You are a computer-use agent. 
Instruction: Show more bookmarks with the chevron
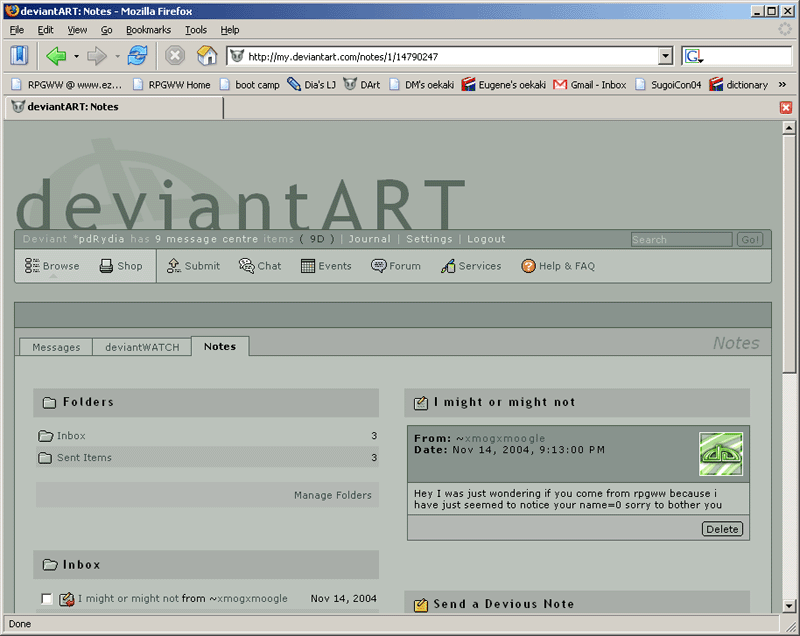coord(782,85)
